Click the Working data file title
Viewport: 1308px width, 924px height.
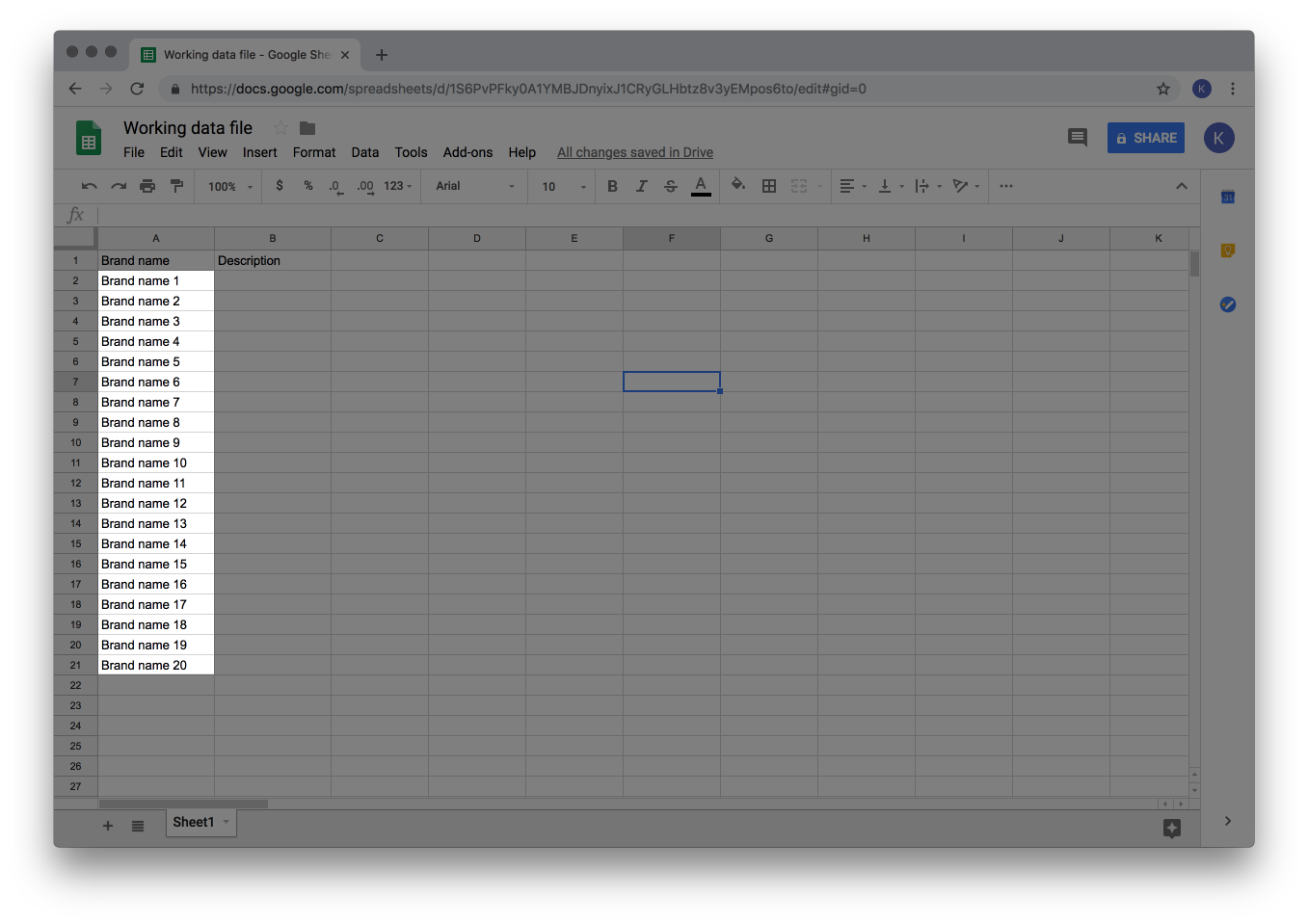click(188, 128)
